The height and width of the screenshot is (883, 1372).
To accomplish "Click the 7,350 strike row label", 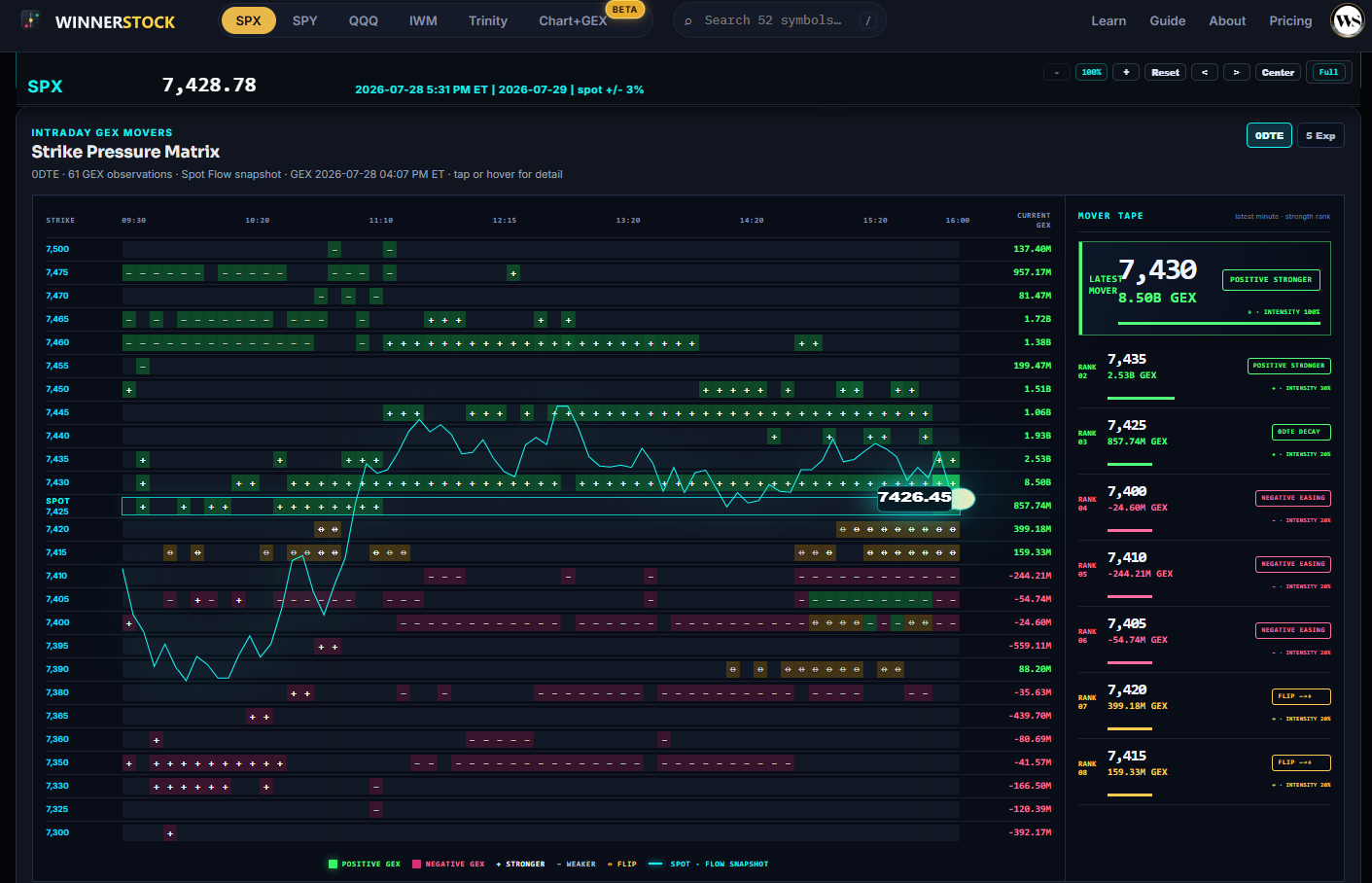I will 57,762.
